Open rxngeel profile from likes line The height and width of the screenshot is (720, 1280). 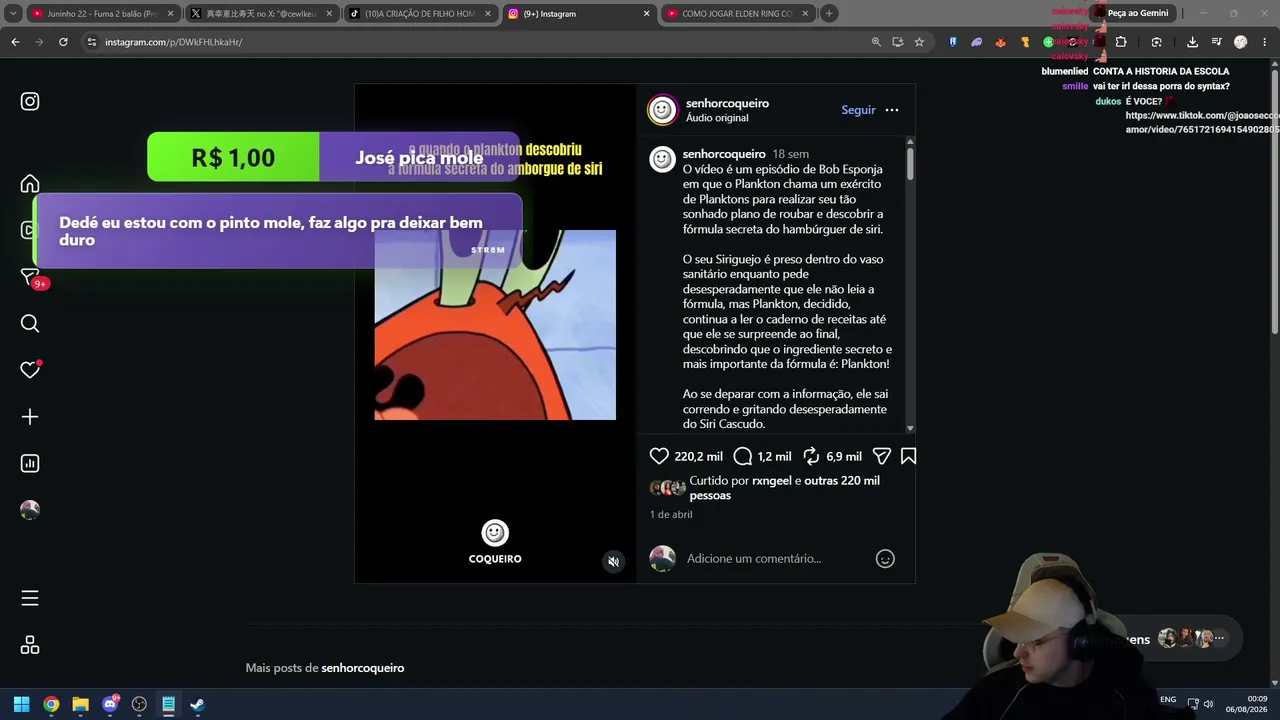[771, 481]
